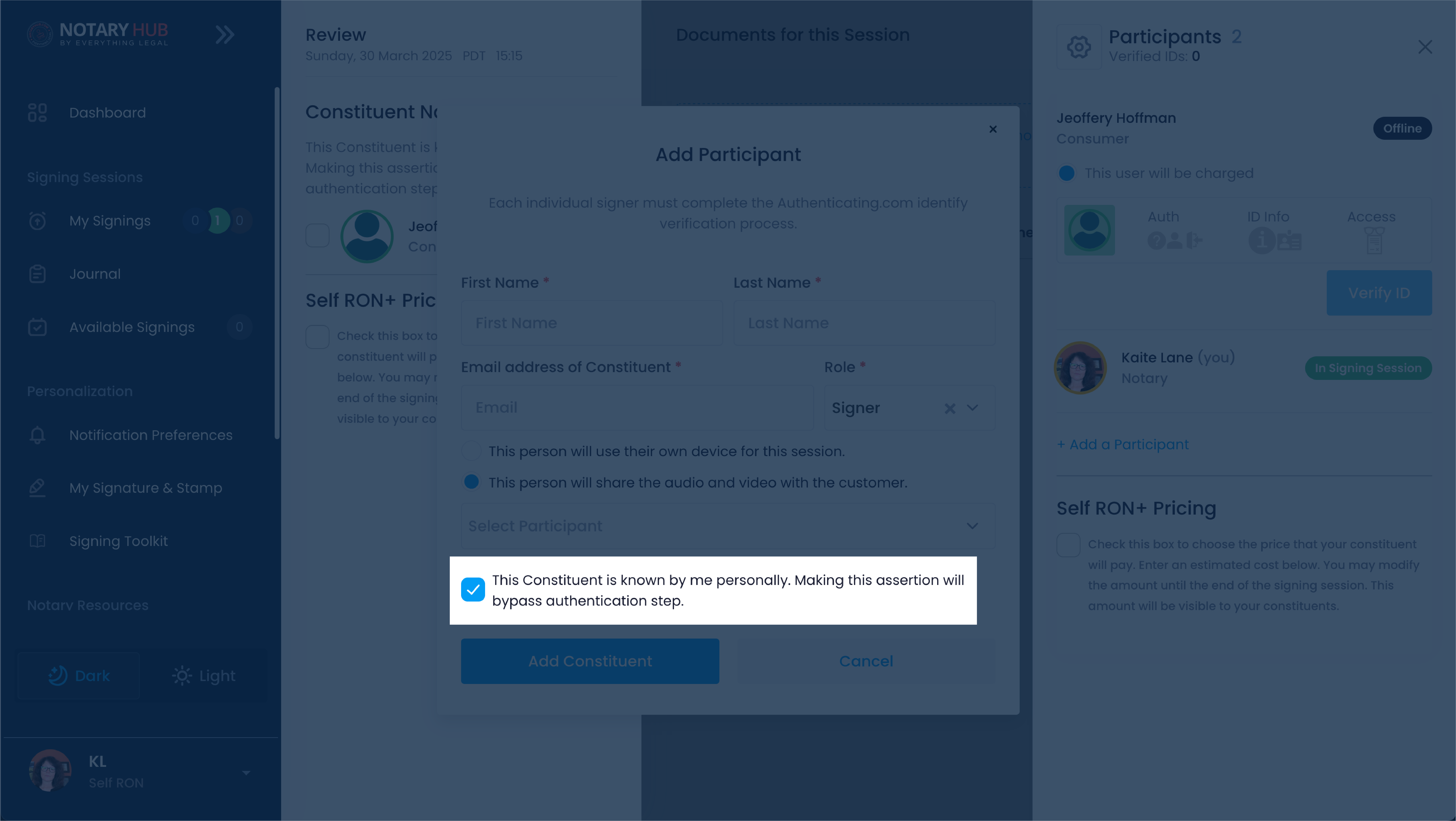Click the Journal clipboard icon
1456x821 pixels.
coord(37,274)
